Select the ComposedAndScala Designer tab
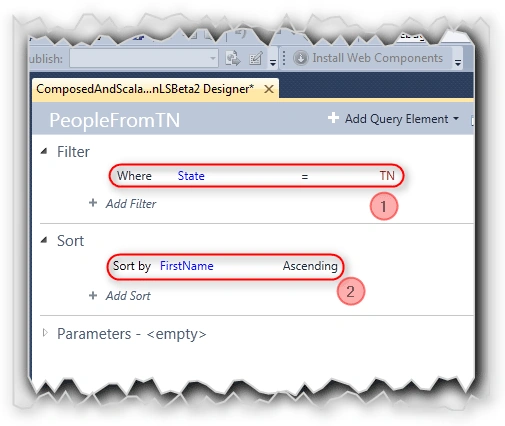Viewport: 505px width, 426px height. click(145, 89)
